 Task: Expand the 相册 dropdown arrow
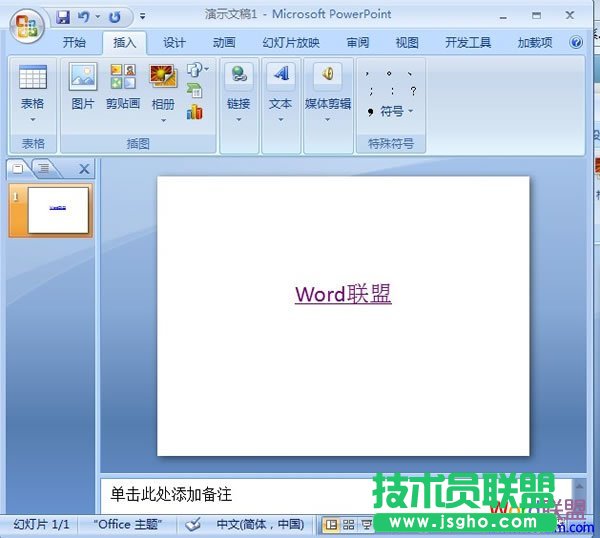pos(163,120)
